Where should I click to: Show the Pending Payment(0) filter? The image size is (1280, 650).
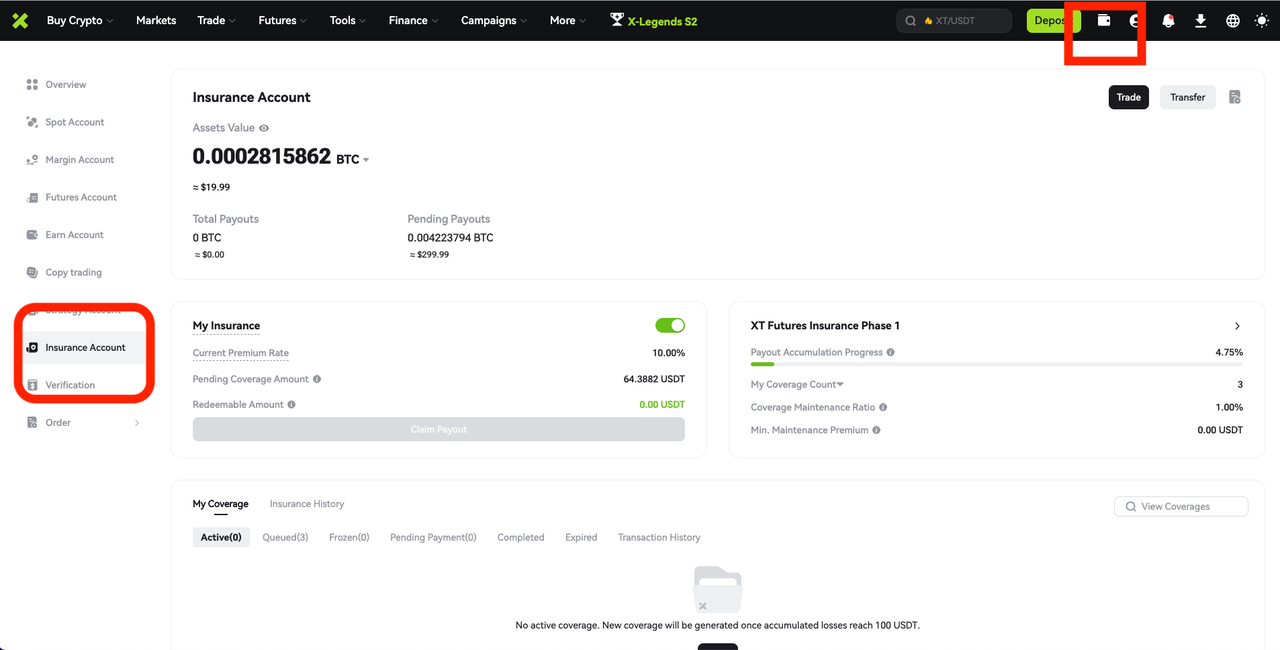coord(433,537)
